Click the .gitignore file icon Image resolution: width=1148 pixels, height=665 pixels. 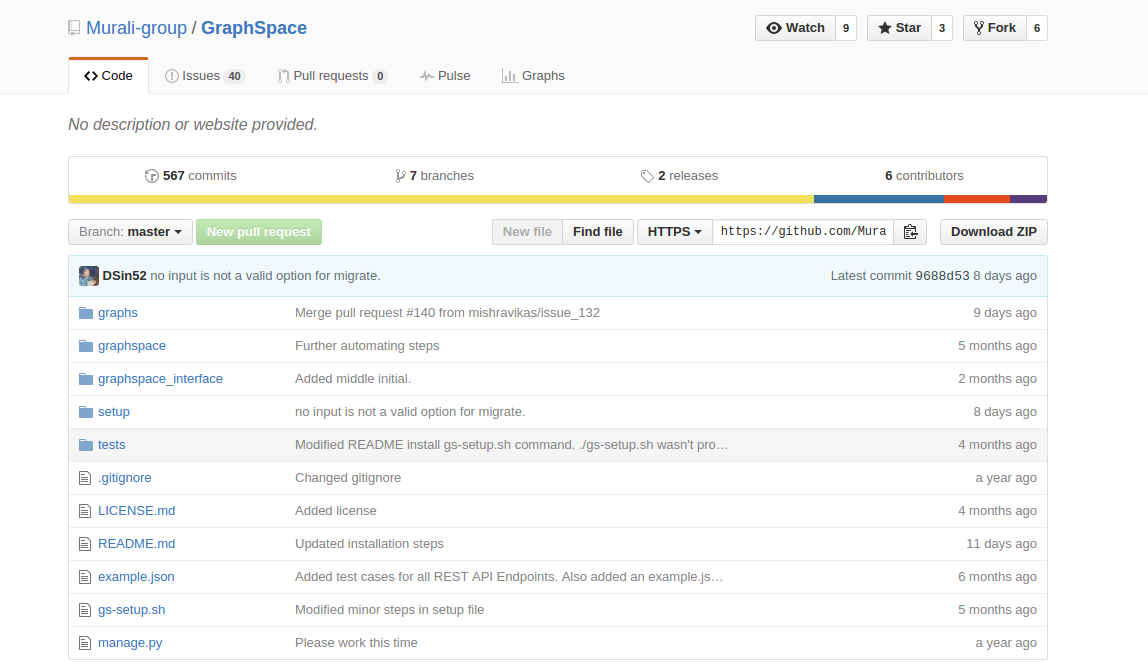85,478
